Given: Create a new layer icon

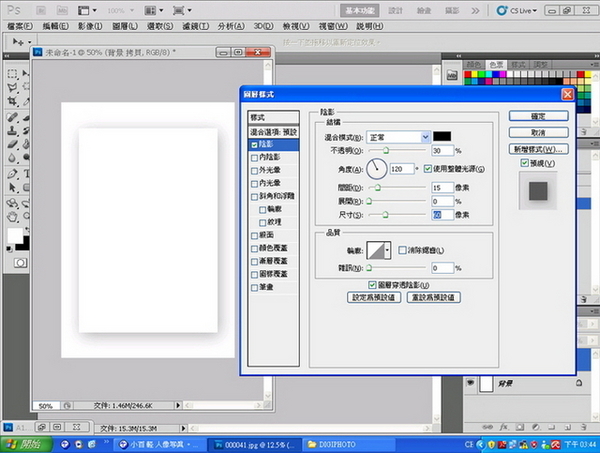Looking at the screenshot, I should tap(568, 427).
